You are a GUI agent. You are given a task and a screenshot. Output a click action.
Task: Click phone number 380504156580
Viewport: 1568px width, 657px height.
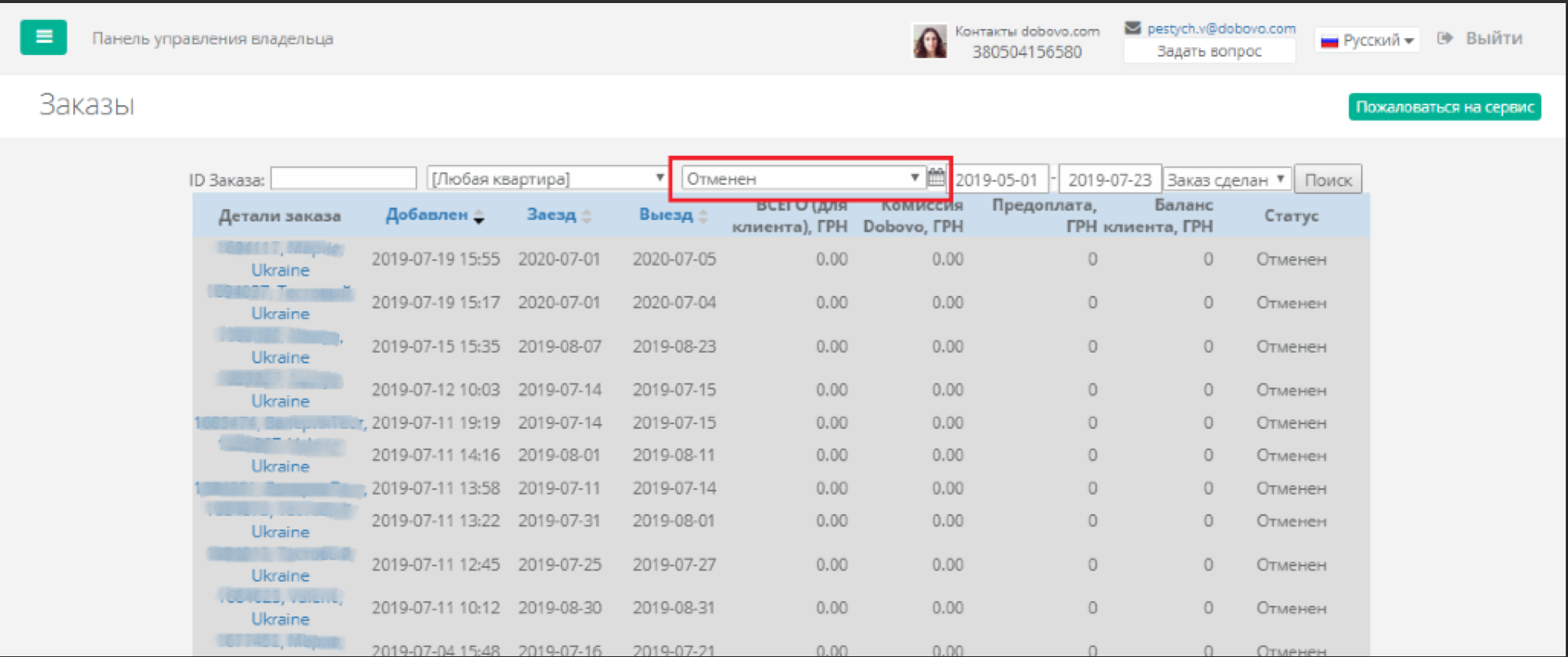[1027, 52]
